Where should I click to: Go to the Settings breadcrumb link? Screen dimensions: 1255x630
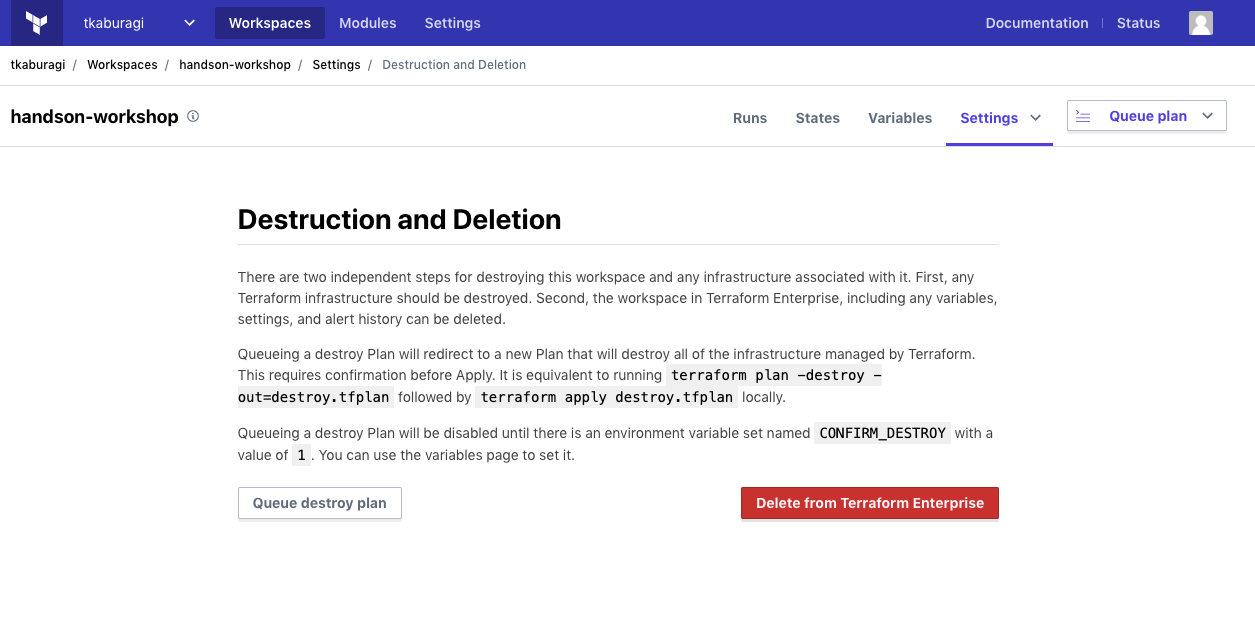pos(336,65)
